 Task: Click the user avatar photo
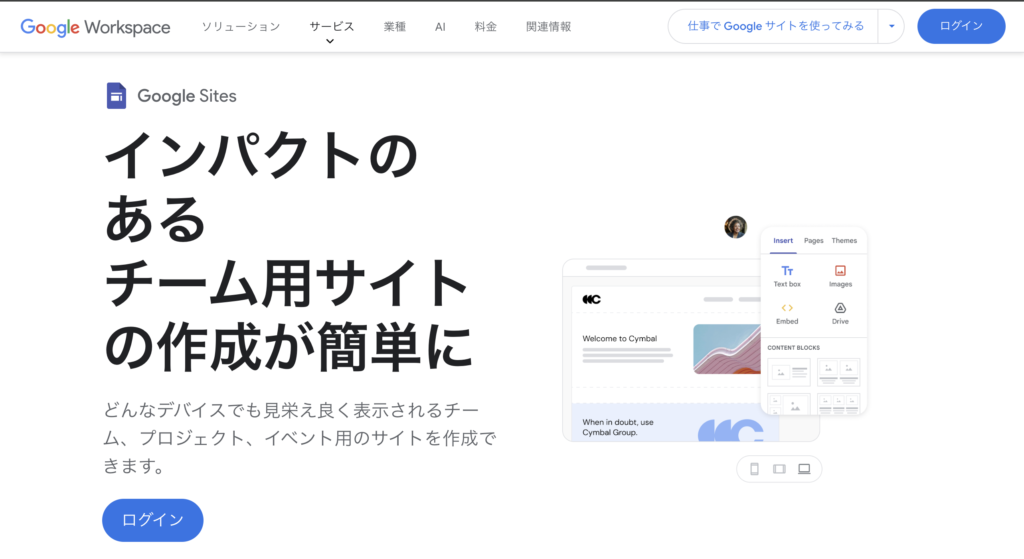click(735, 227)
